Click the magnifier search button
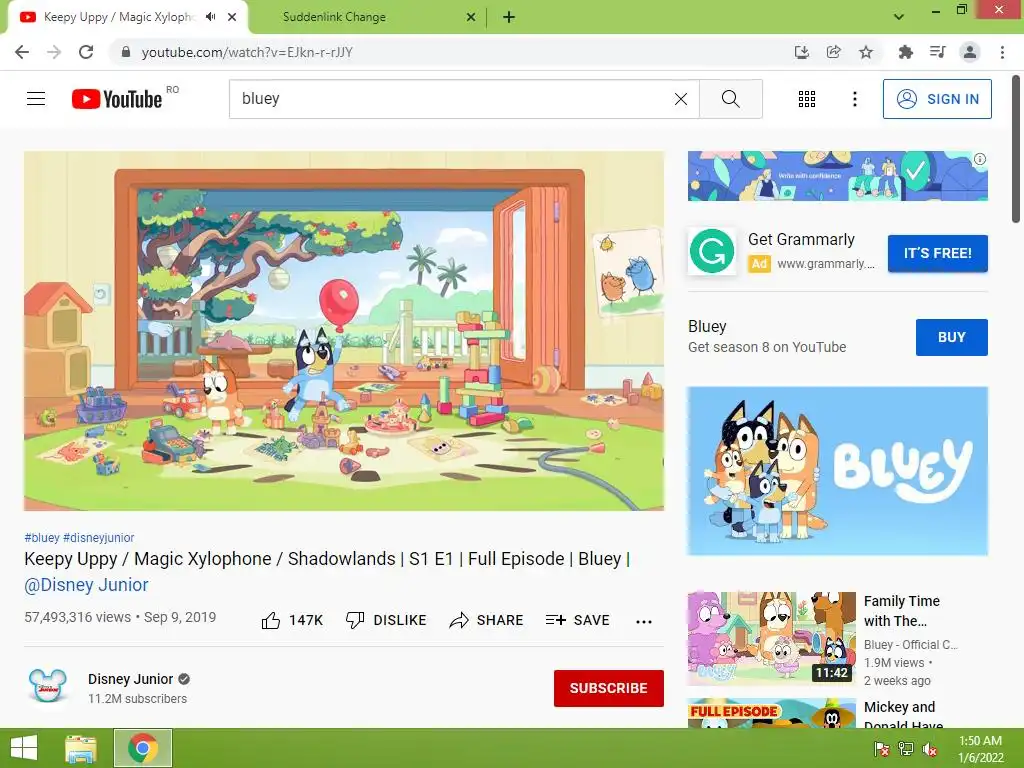 (730, 99)
